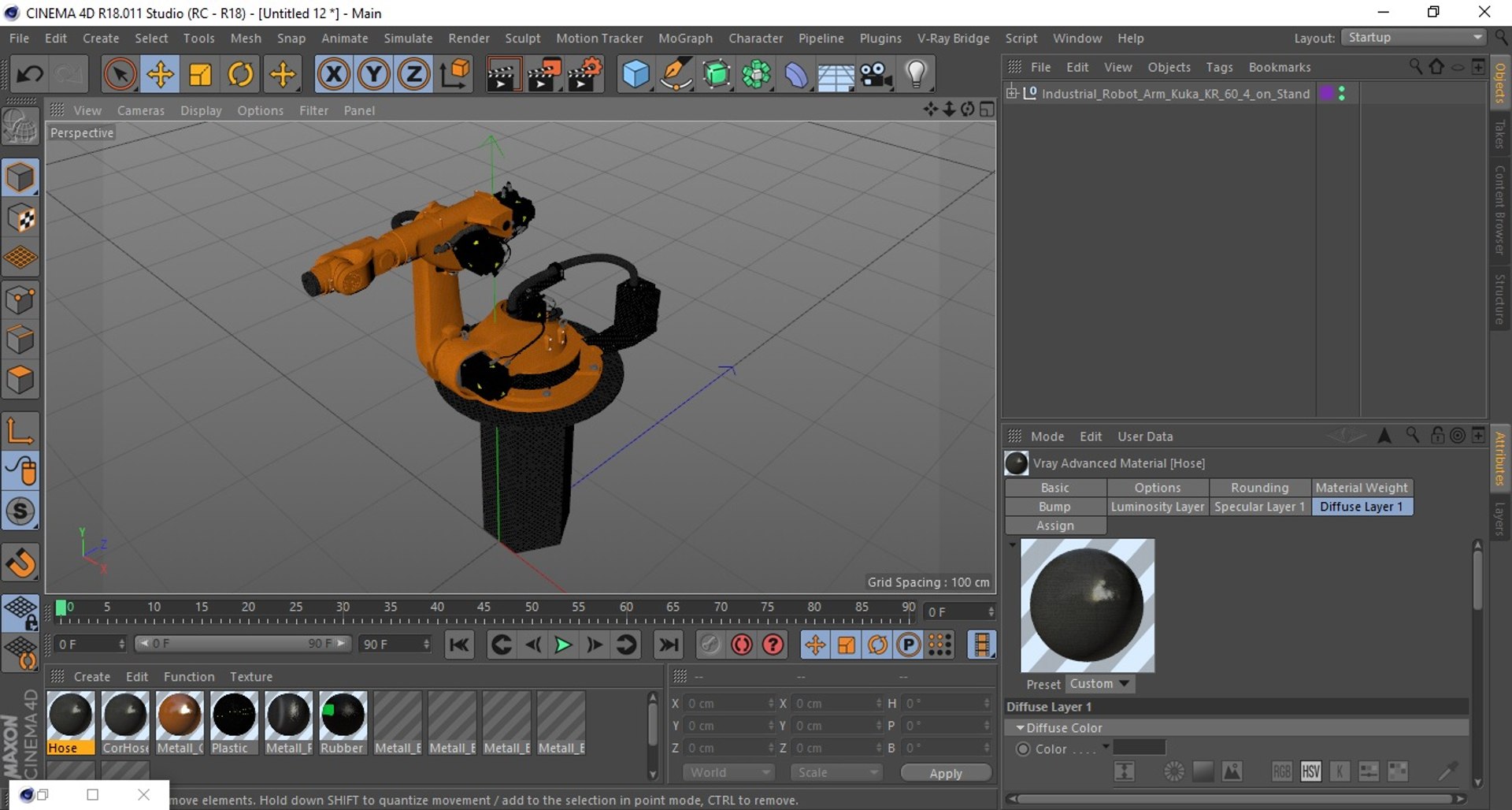Add a Light object bulb icon
1512x810 pixels.
pos(916,74)
